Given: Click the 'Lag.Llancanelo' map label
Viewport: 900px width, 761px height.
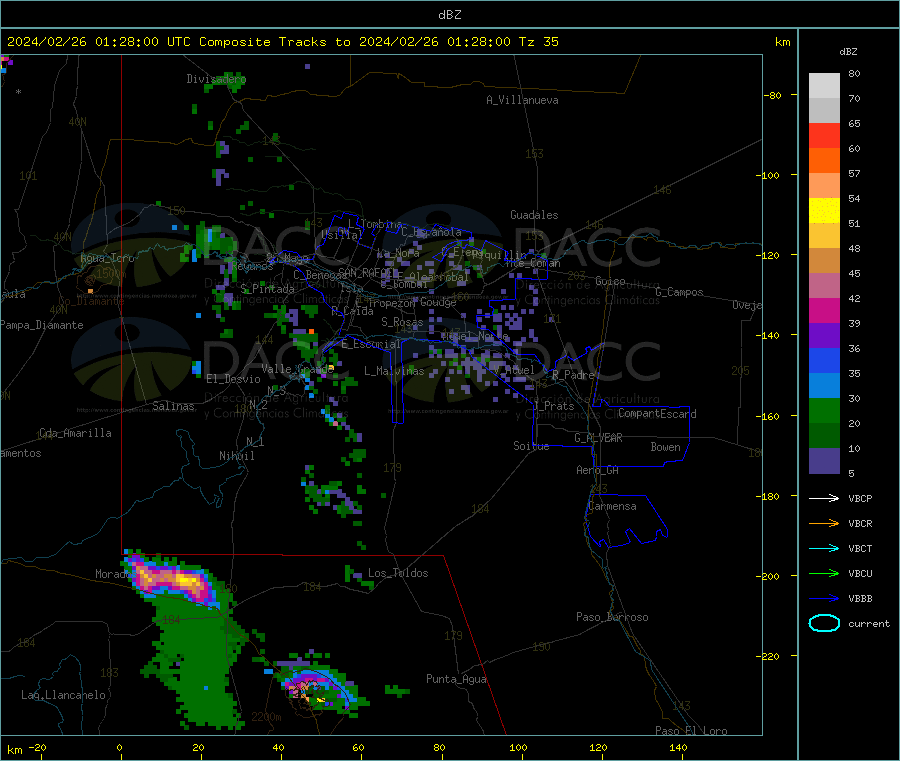Looking at the screenshot, I should point(63,695).
